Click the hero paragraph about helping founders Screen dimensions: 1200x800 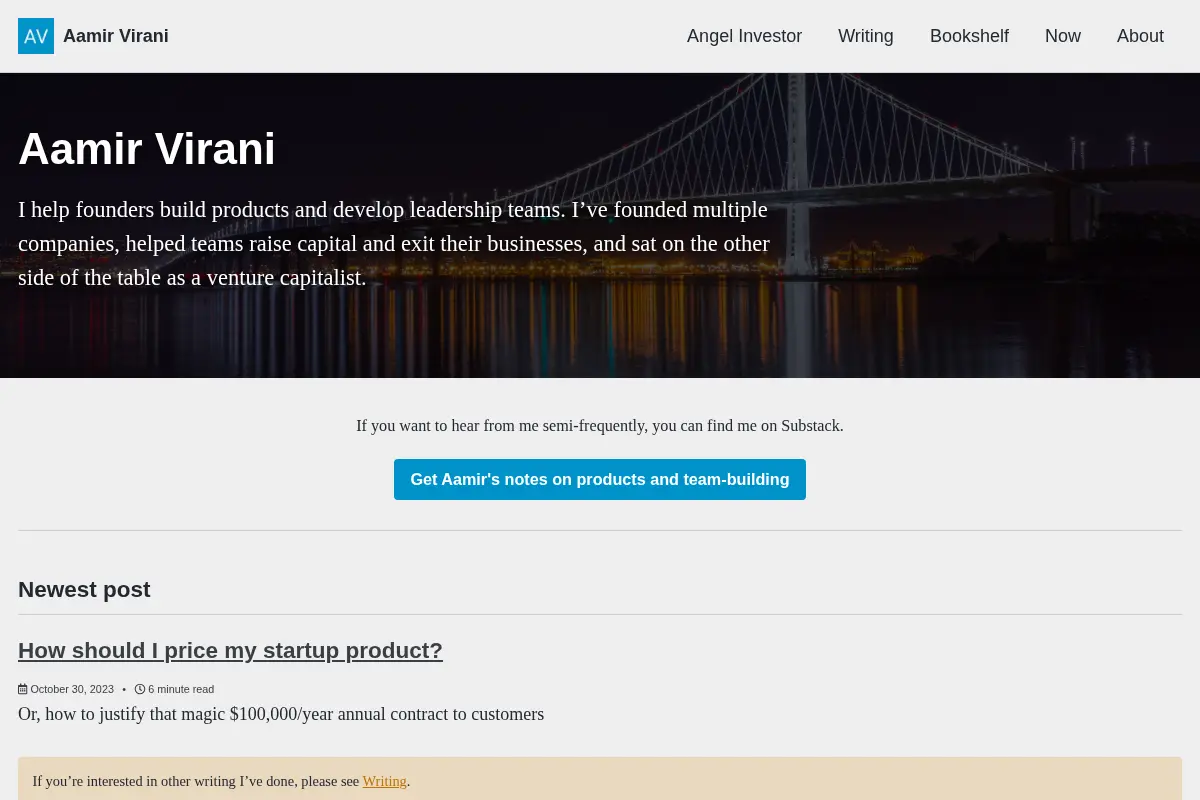coord(394,244)
